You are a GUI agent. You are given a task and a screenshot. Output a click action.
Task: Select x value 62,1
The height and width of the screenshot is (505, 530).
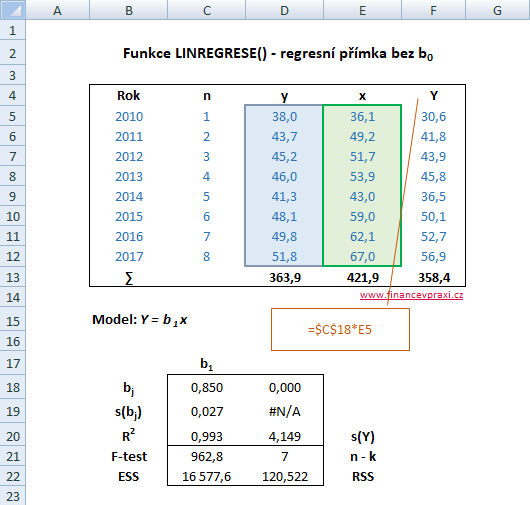point(362,236)
